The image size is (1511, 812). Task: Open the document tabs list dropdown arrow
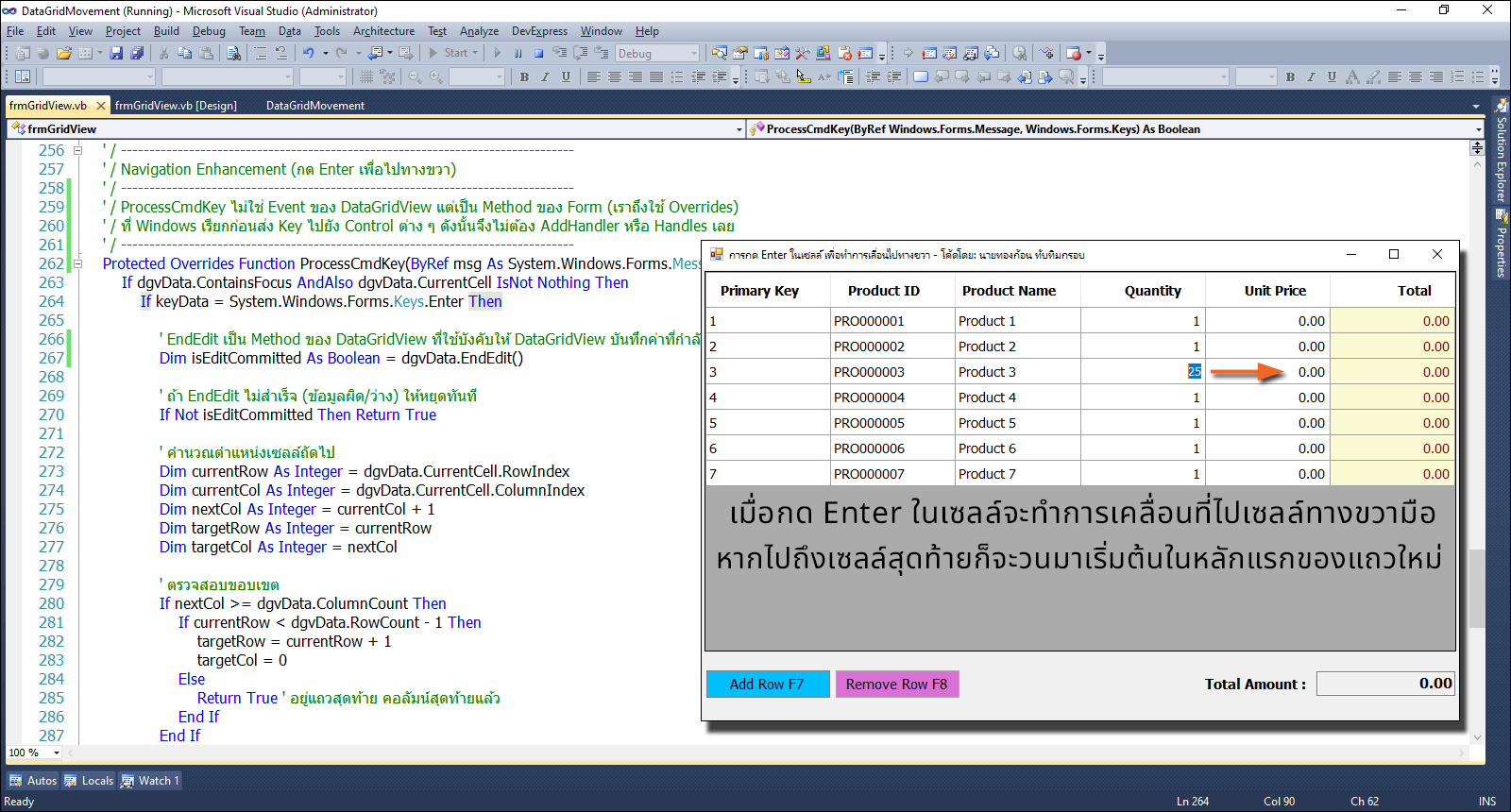(1476, 106)
